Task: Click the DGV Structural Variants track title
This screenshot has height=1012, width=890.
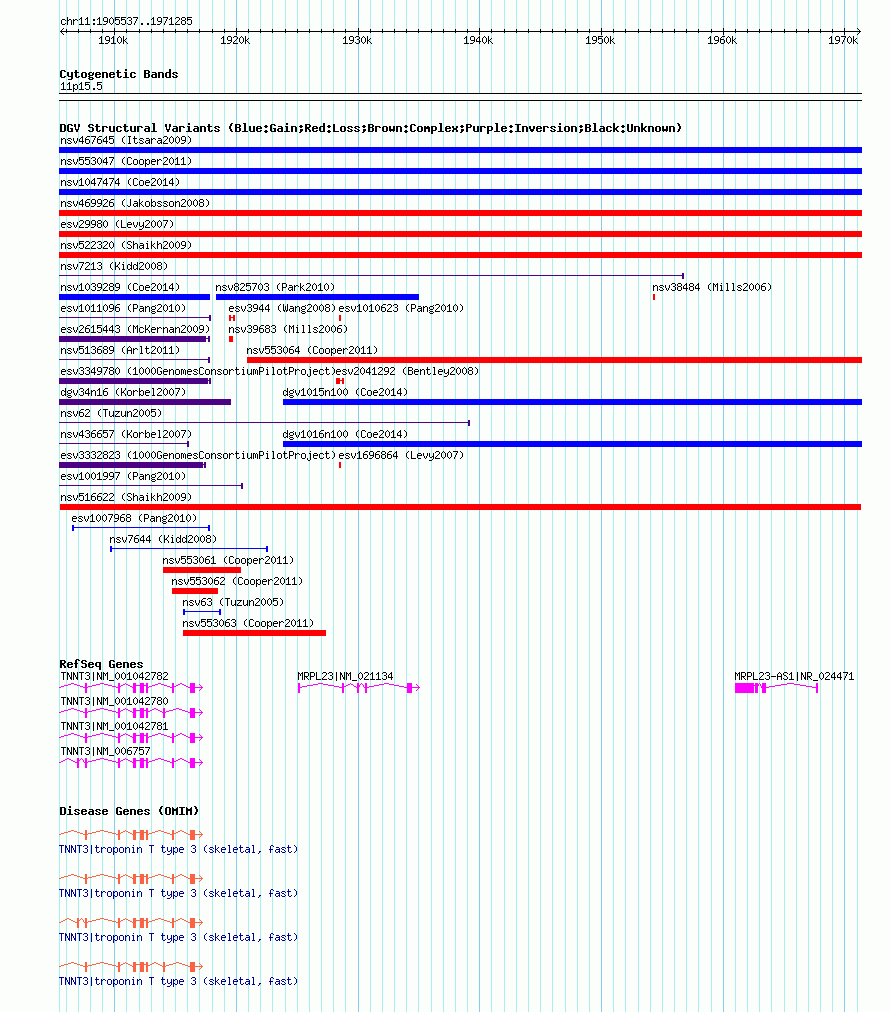Action: [x=370, y=128]
